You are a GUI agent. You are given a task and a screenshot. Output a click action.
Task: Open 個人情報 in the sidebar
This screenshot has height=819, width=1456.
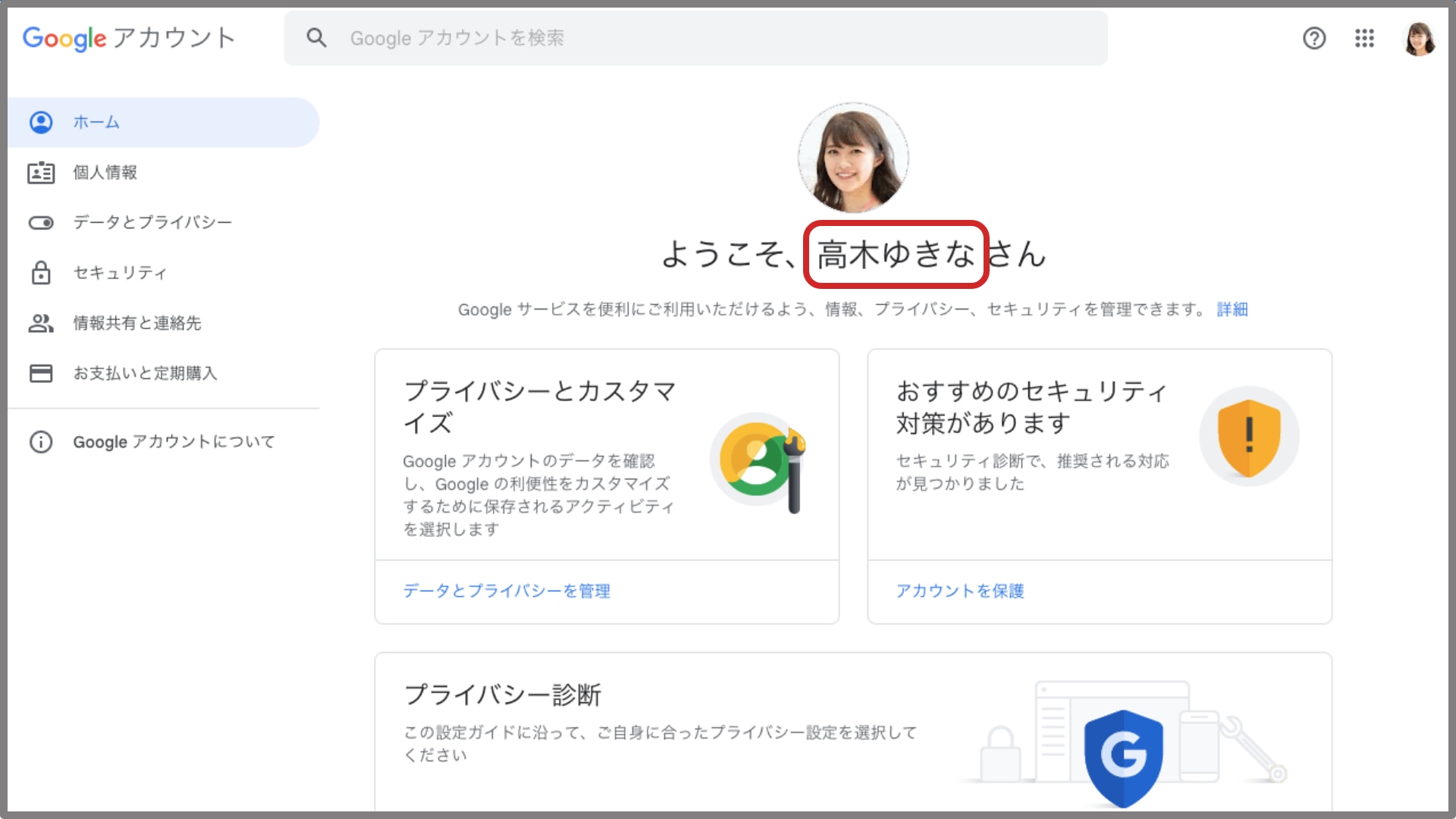coord(163,173)
